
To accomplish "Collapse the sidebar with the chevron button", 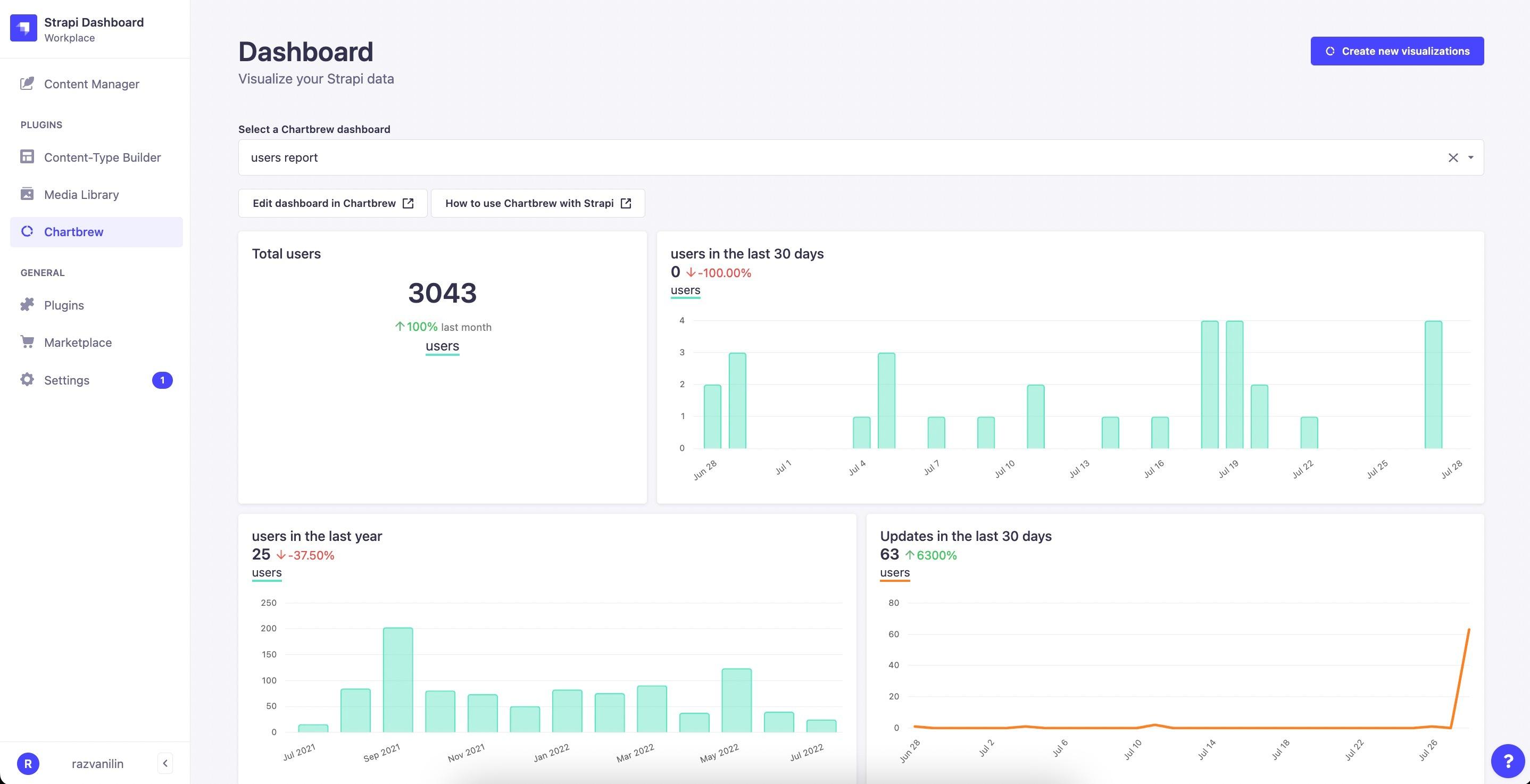I will pyautogui.click(x=165, y=763).
